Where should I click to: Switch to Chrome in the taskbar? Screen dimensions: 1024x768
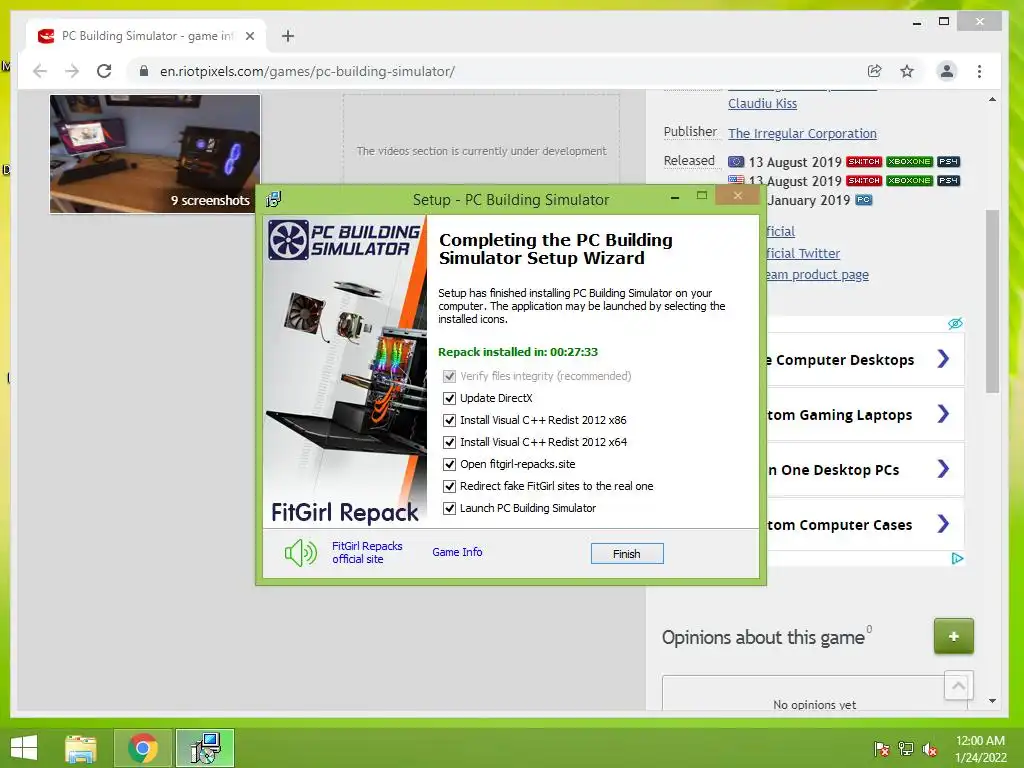click(142, 748)
